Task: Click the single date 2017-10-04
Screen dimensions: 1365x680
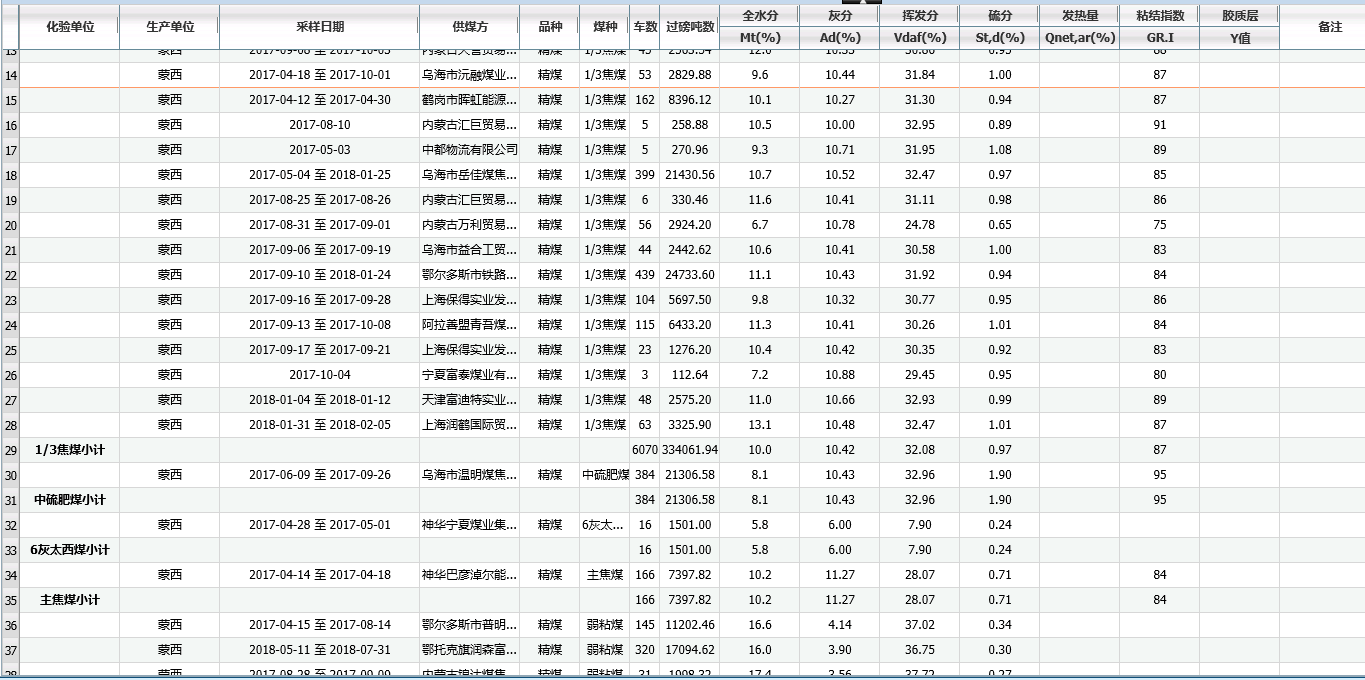Action: click(319, 375)
